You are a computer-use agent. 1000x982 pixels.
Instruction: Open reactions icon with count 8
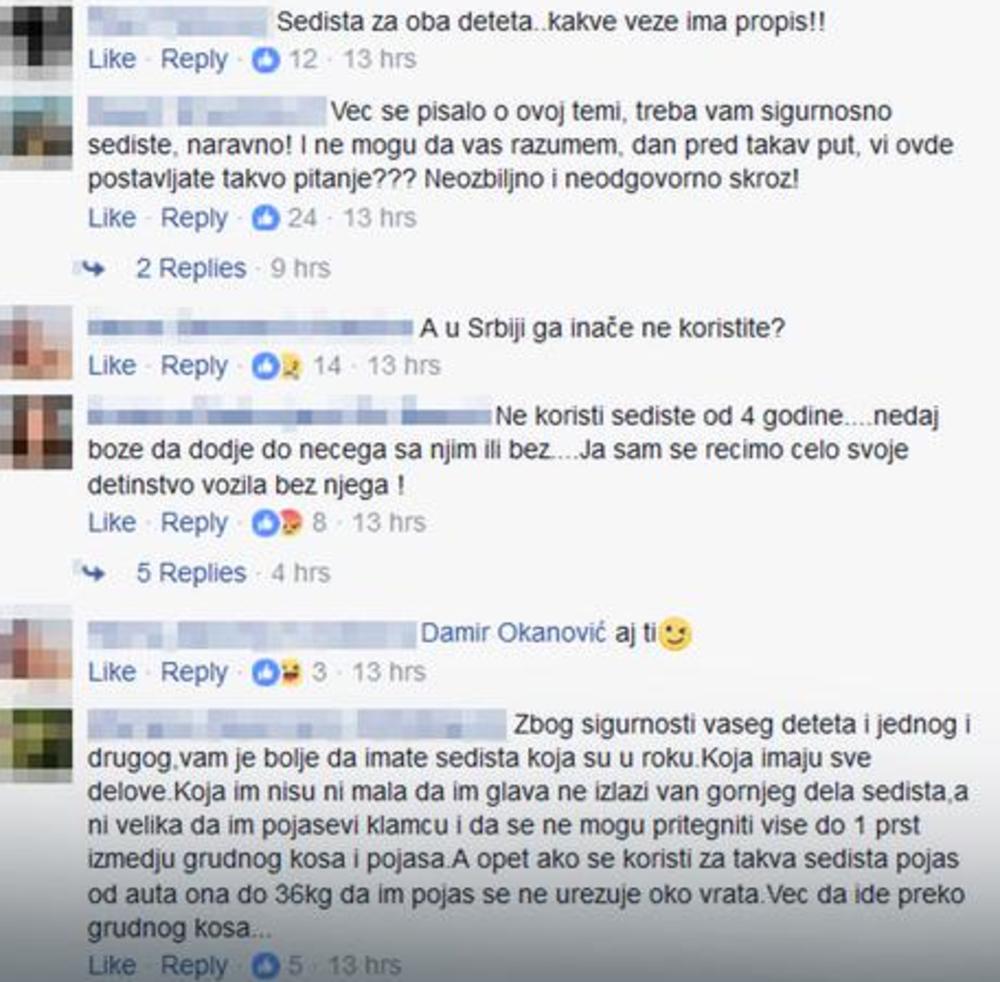(277, 523)
